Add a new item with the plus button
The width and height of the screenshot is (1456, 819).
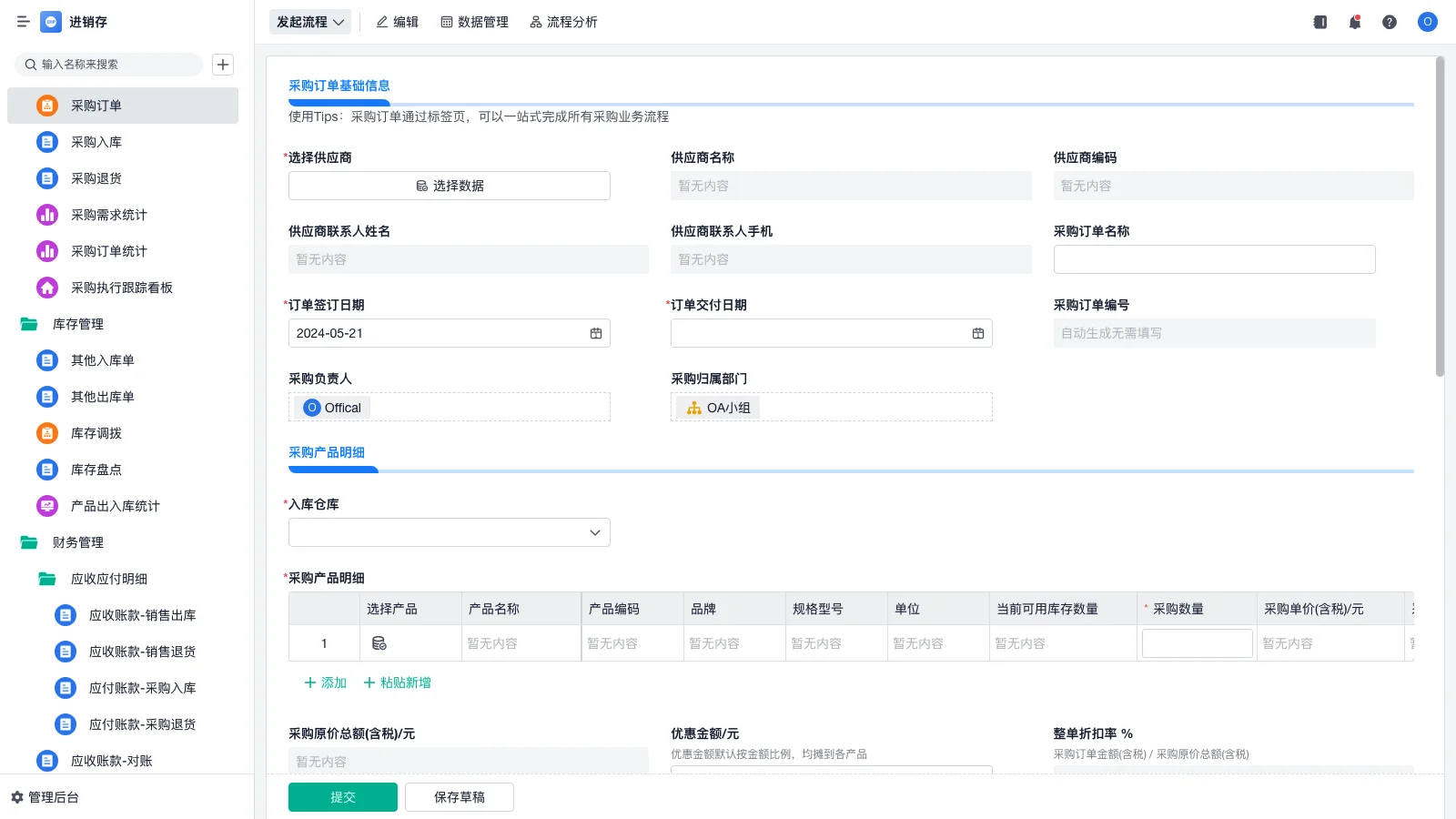(x=223, y=65)
